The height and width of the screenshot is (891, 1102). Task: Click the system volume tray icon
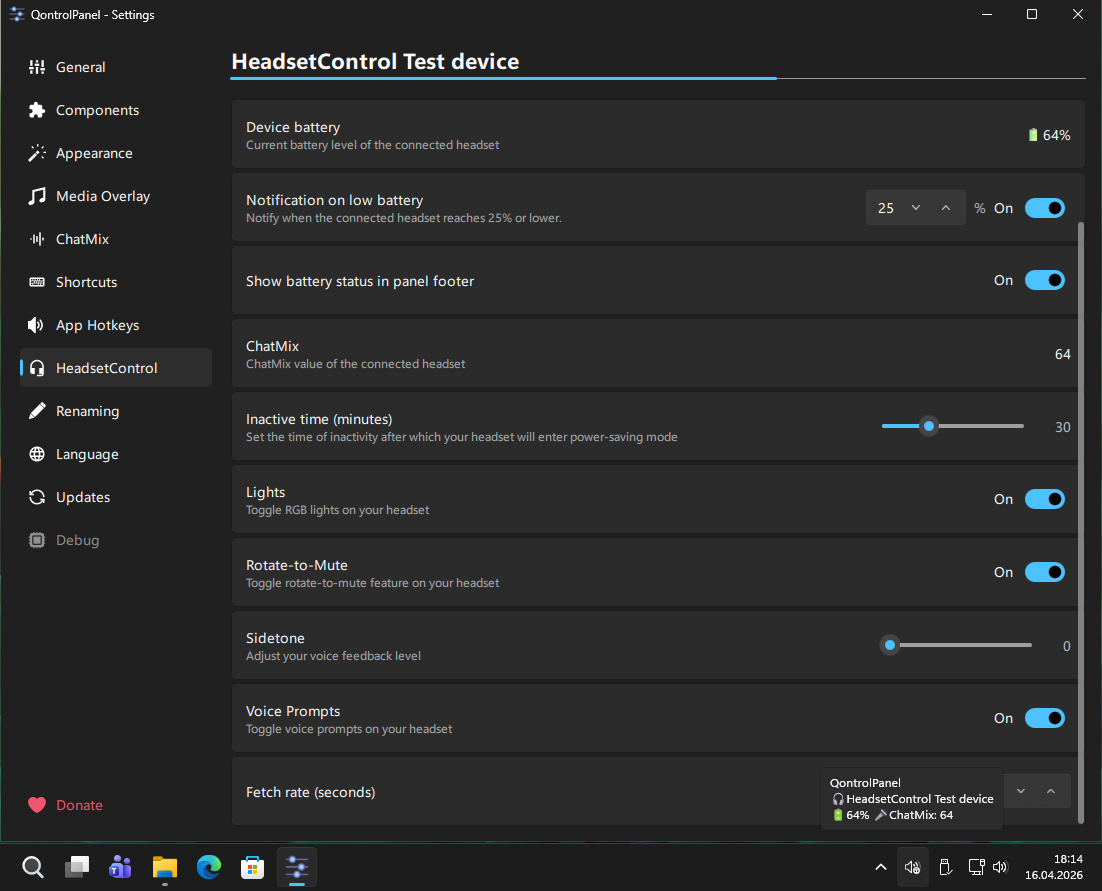point(1000,867)
